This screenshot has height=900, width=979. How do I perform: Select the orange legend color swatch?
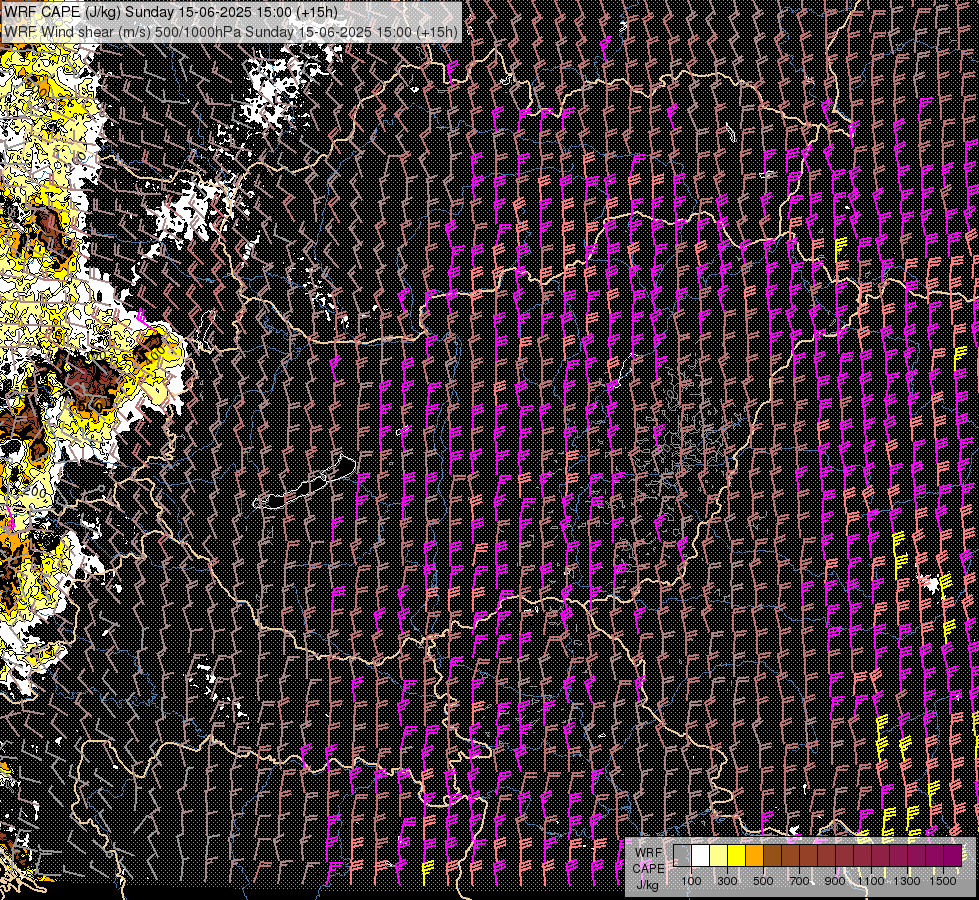pos(754,855)
